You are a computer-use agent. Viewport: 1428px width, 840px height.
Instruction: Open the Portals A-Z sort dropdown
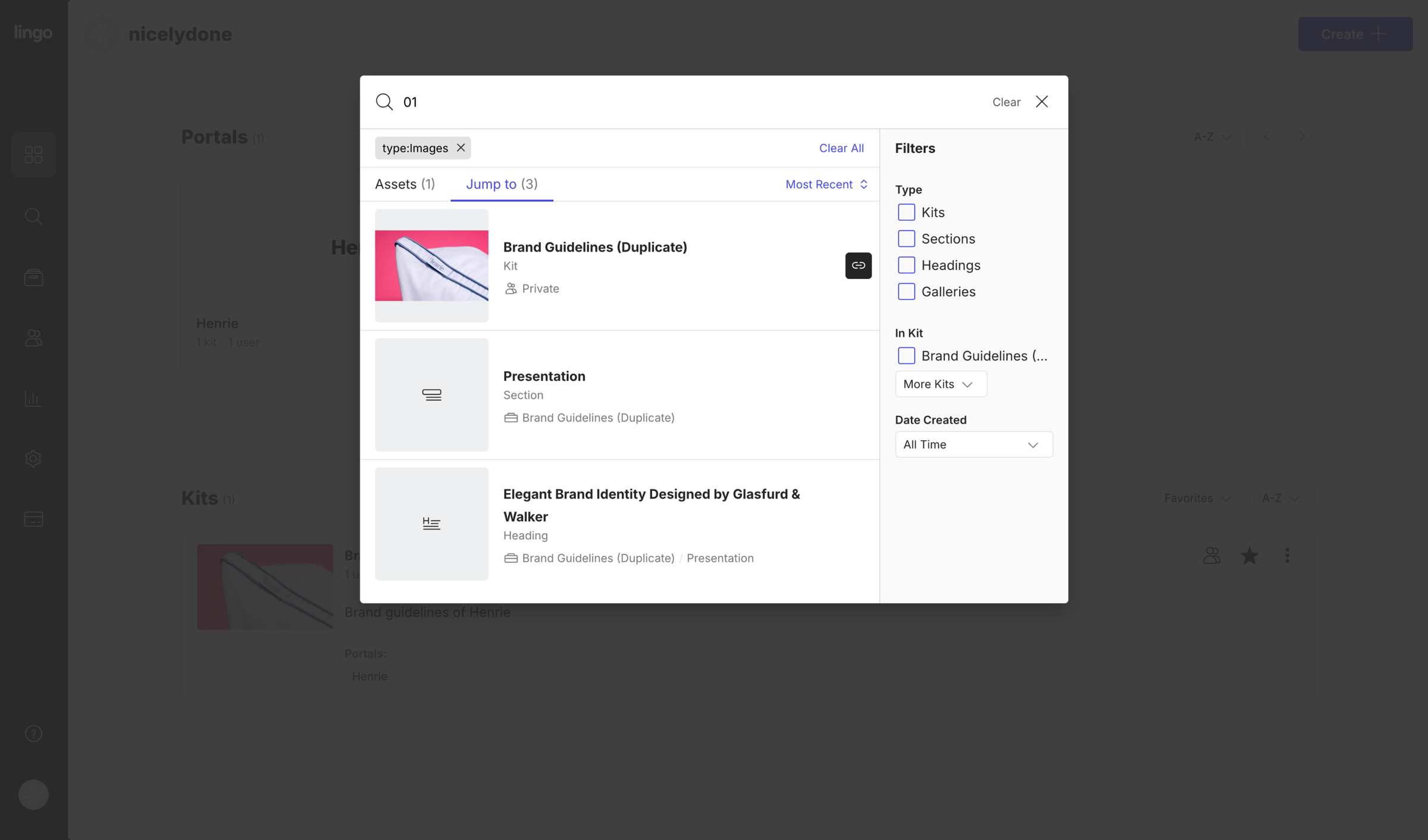tap(1215, 137)
